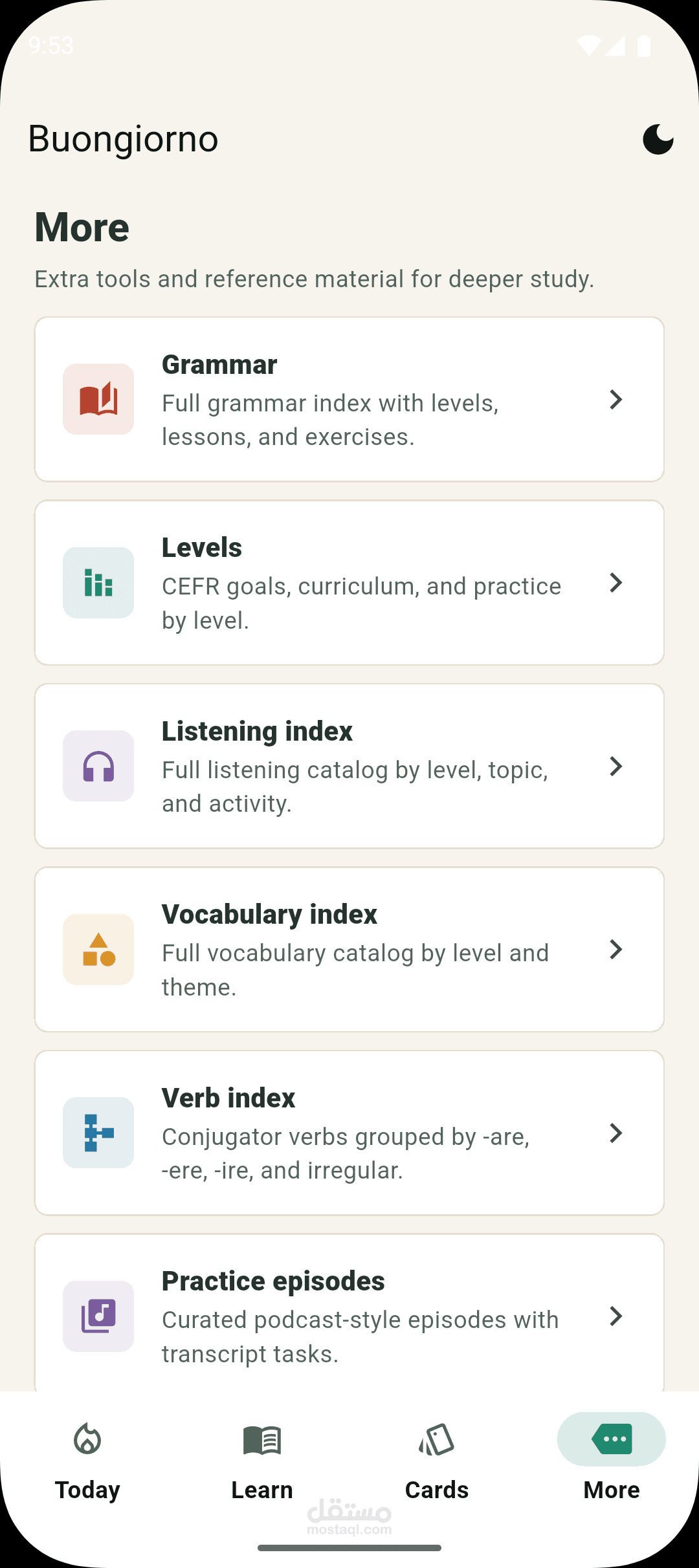This screenshot has width=699, height=1568.
Task: Click the purple headphones Listening icon
Action: [98, 766]
